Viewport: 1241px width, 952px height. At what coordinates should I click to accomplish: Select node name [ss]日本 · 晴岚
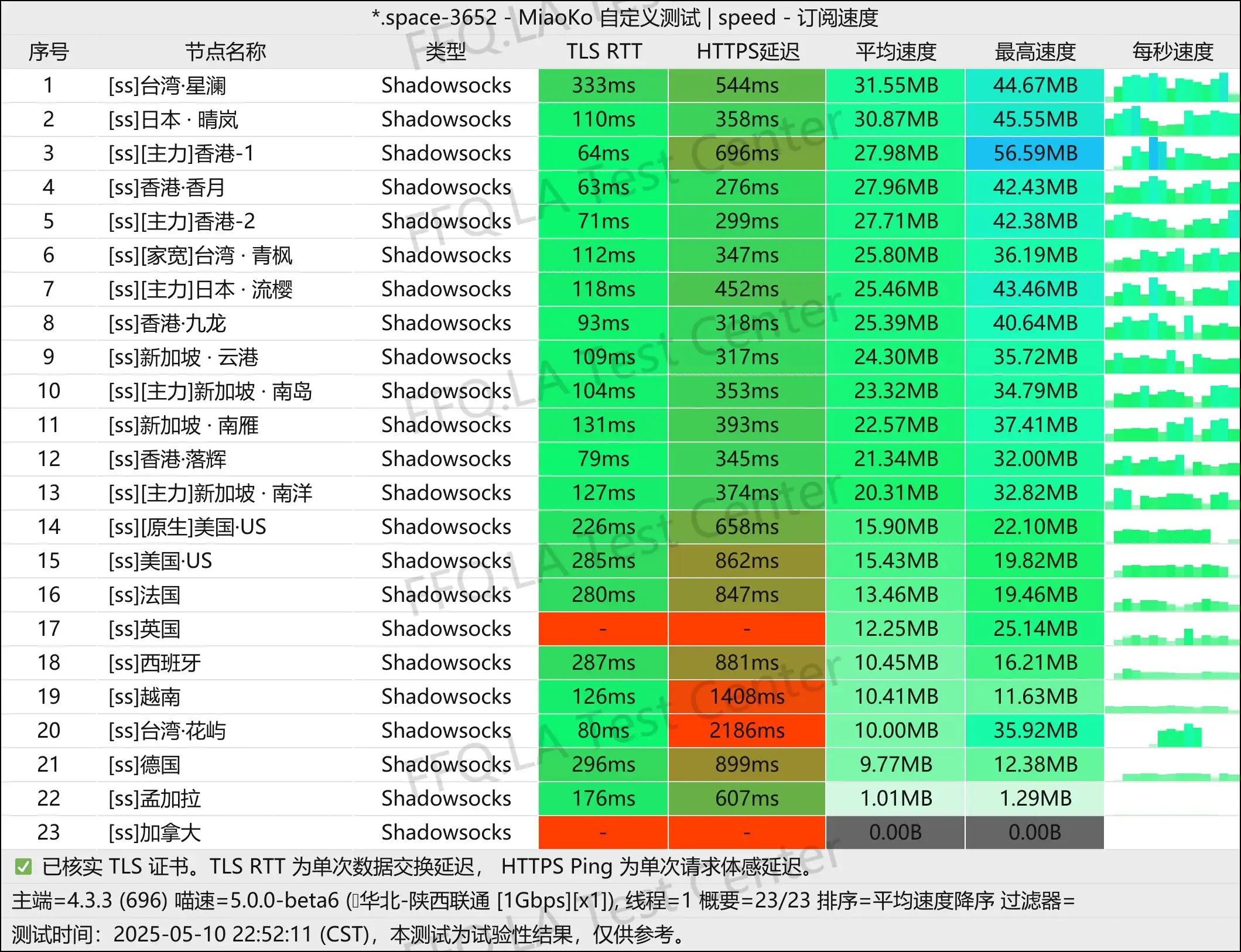coord(173,119)
